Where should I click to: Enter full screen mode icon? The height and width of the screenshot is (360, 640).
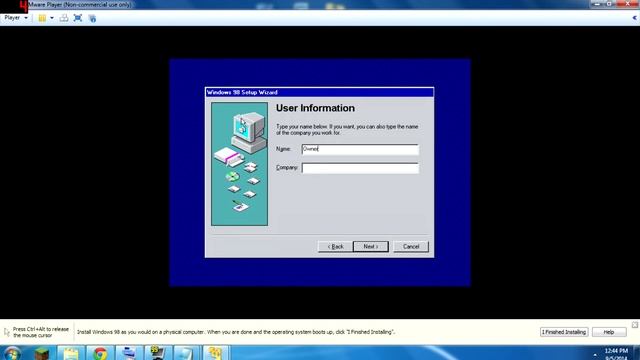coord(78,18)
